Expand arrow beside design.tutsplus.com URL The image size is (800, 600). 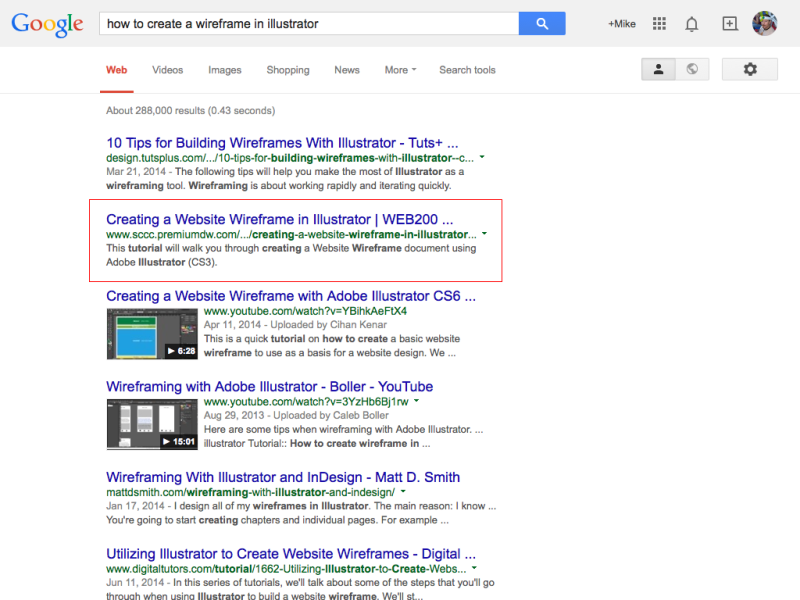pyautogui.click(x=482, y=157)
